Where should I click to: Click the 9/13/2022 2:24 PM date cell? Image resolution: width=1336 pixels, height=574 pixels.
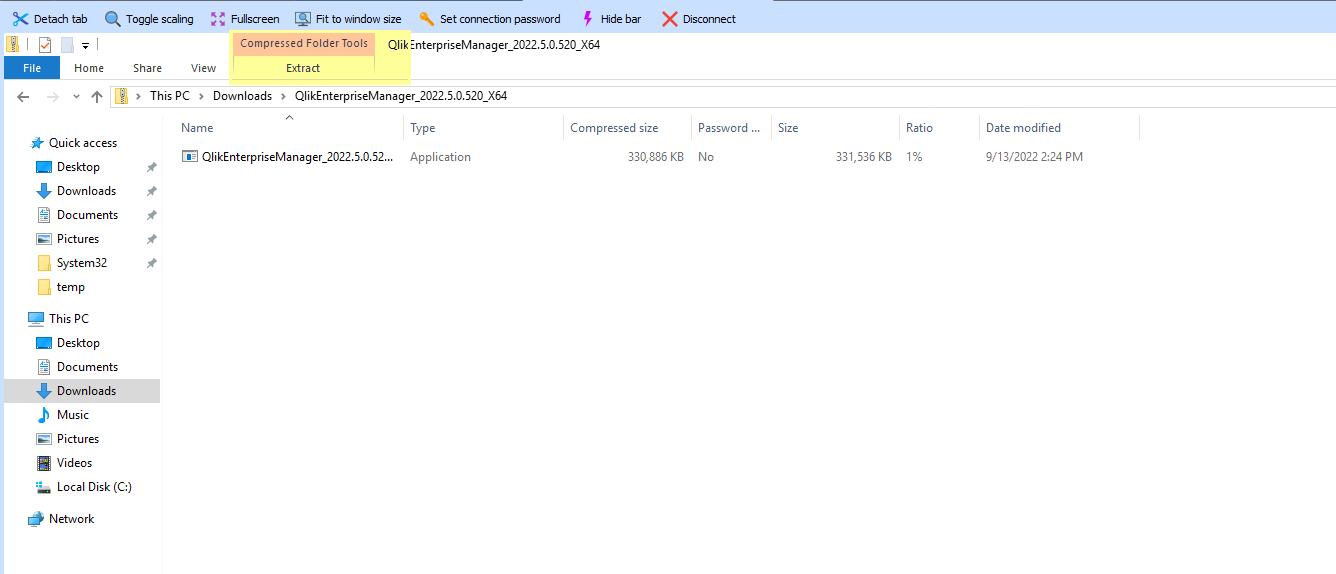(x=1034, y=157)
